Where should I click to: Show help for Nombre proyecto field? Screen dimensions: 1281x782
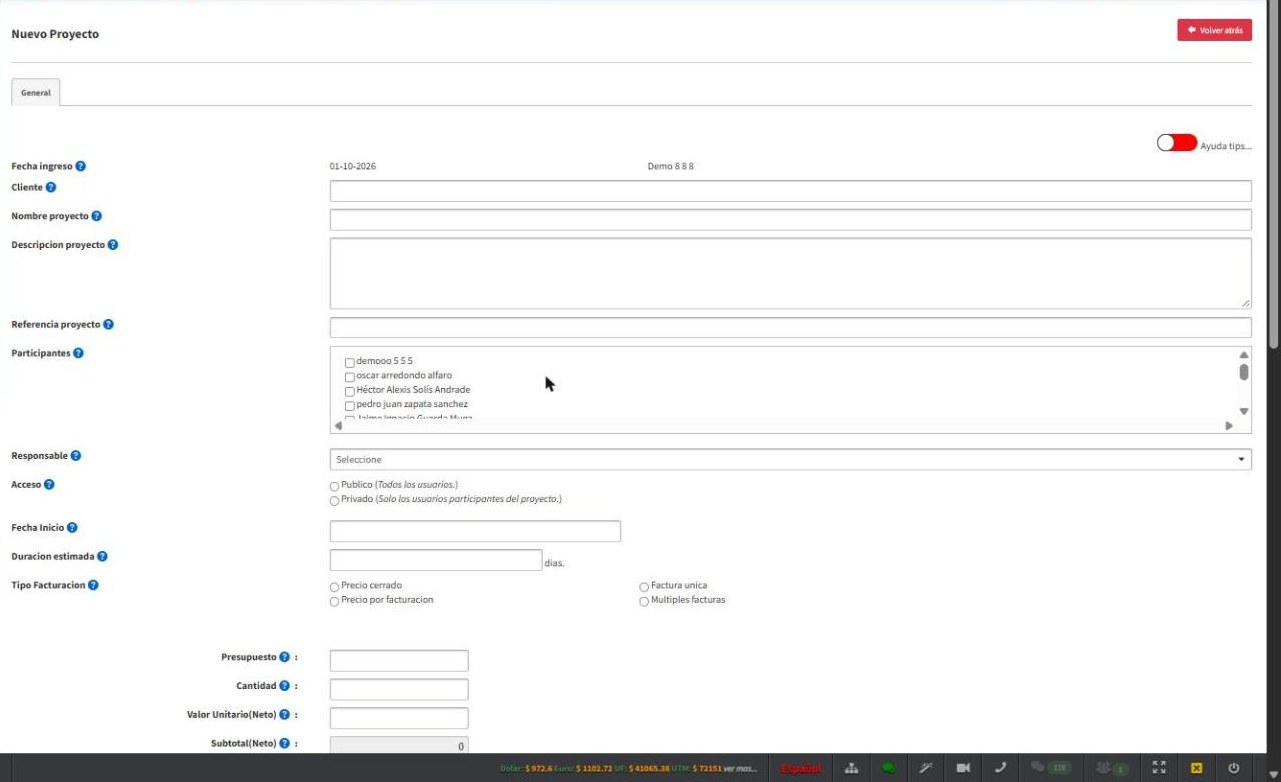(97, 216)
